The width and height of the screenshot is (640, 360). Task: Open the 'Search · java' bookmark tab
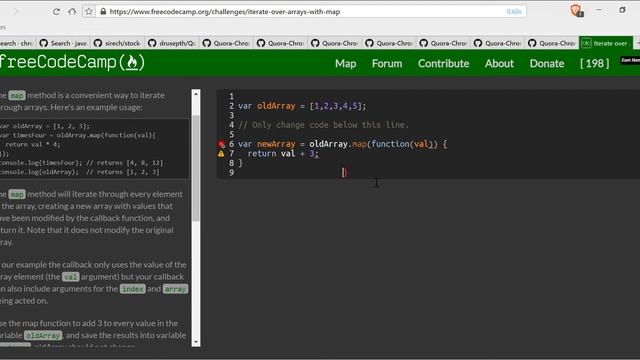pyautogui.click(x=63, y=43)
